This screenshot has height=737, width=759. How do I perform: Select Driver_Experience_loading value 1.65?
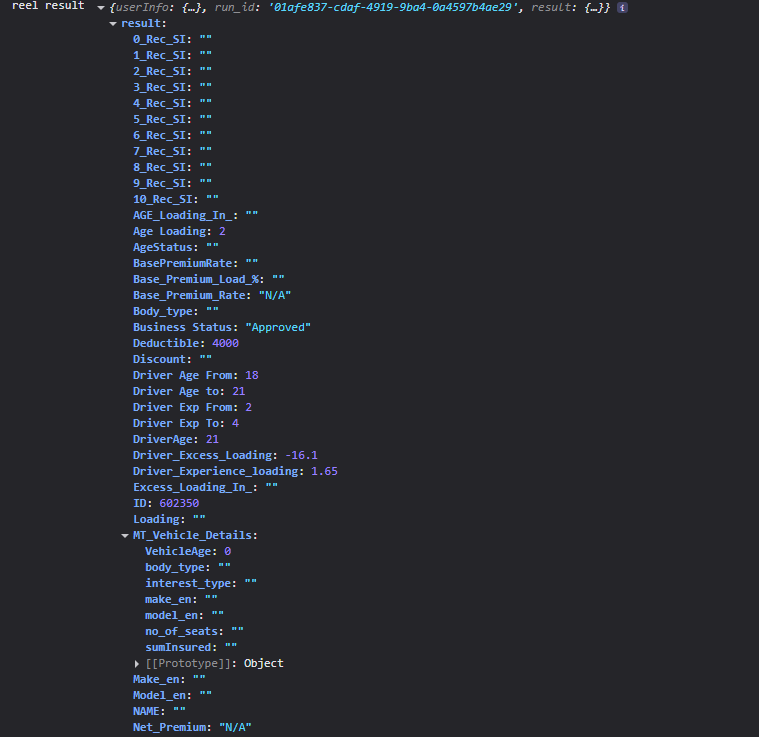(324, 471)
